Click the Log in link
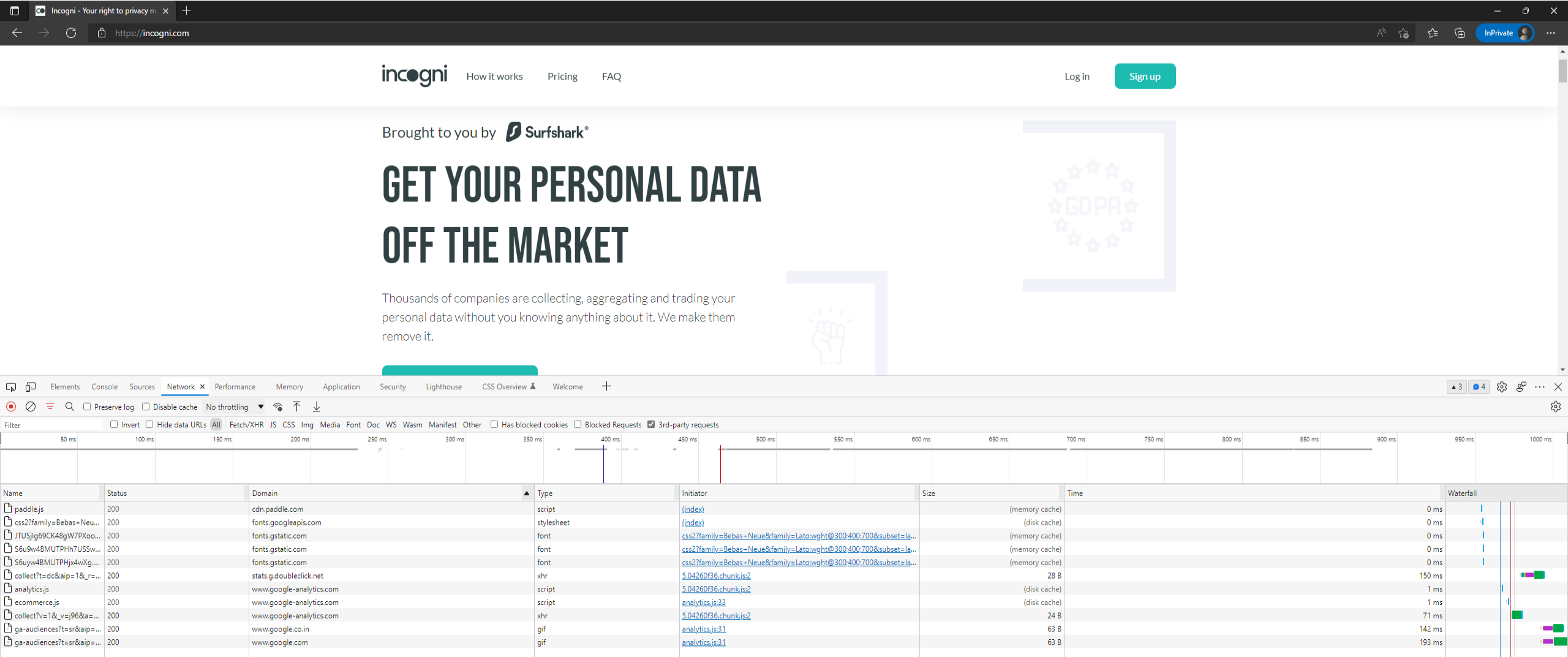 tap(1077, 77)
